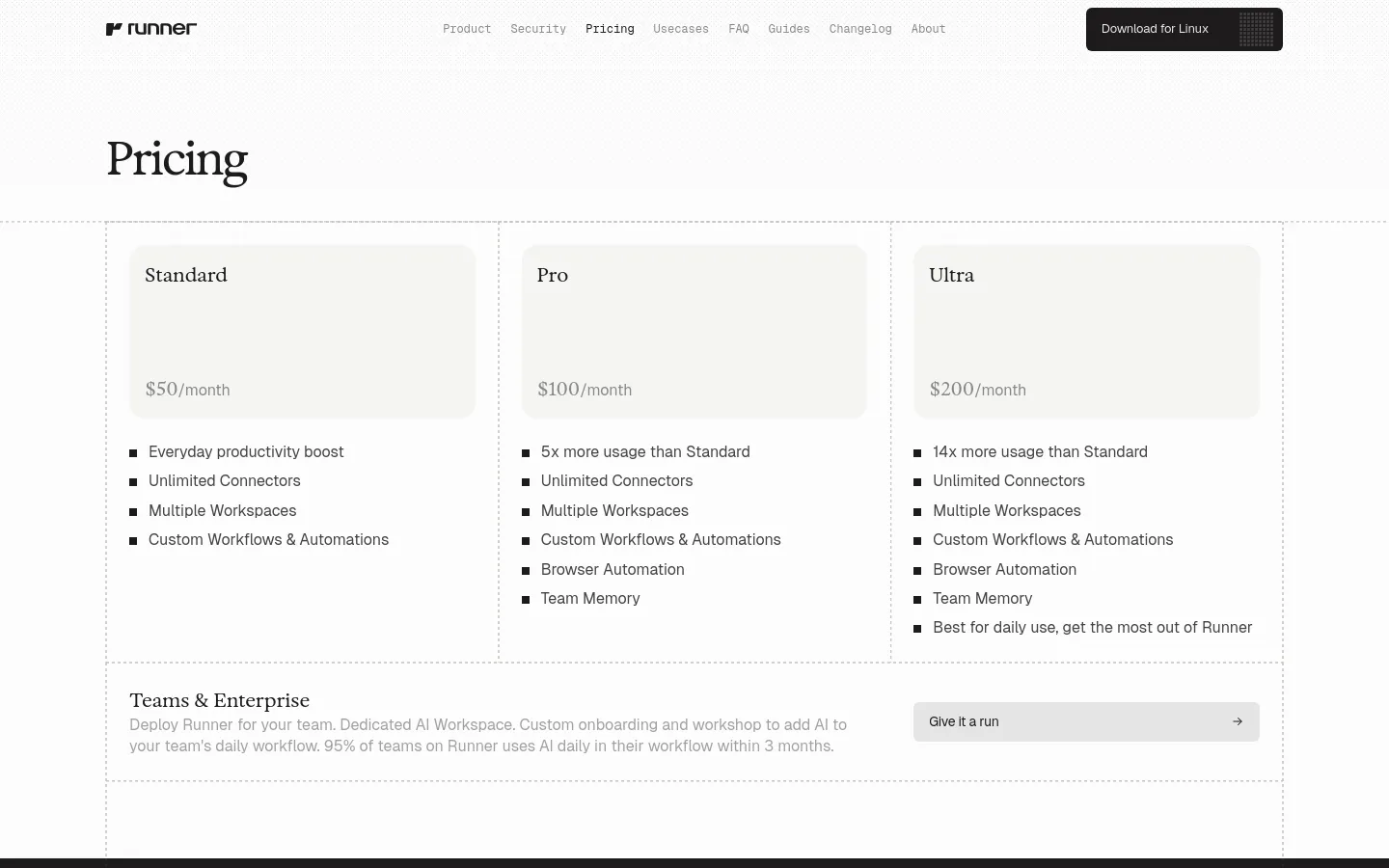Click the $100/month price
The width and height of the screenshot is (1389, 868).
(585, 390)
